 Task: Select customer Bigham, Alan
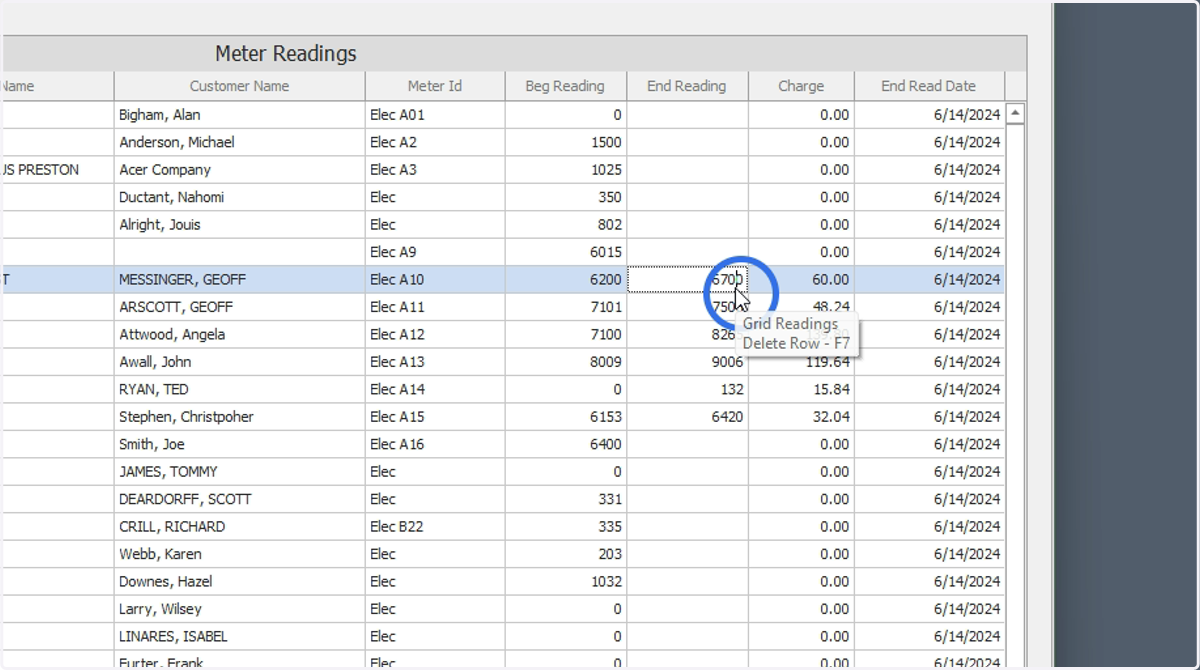click(x=160, y=115)
